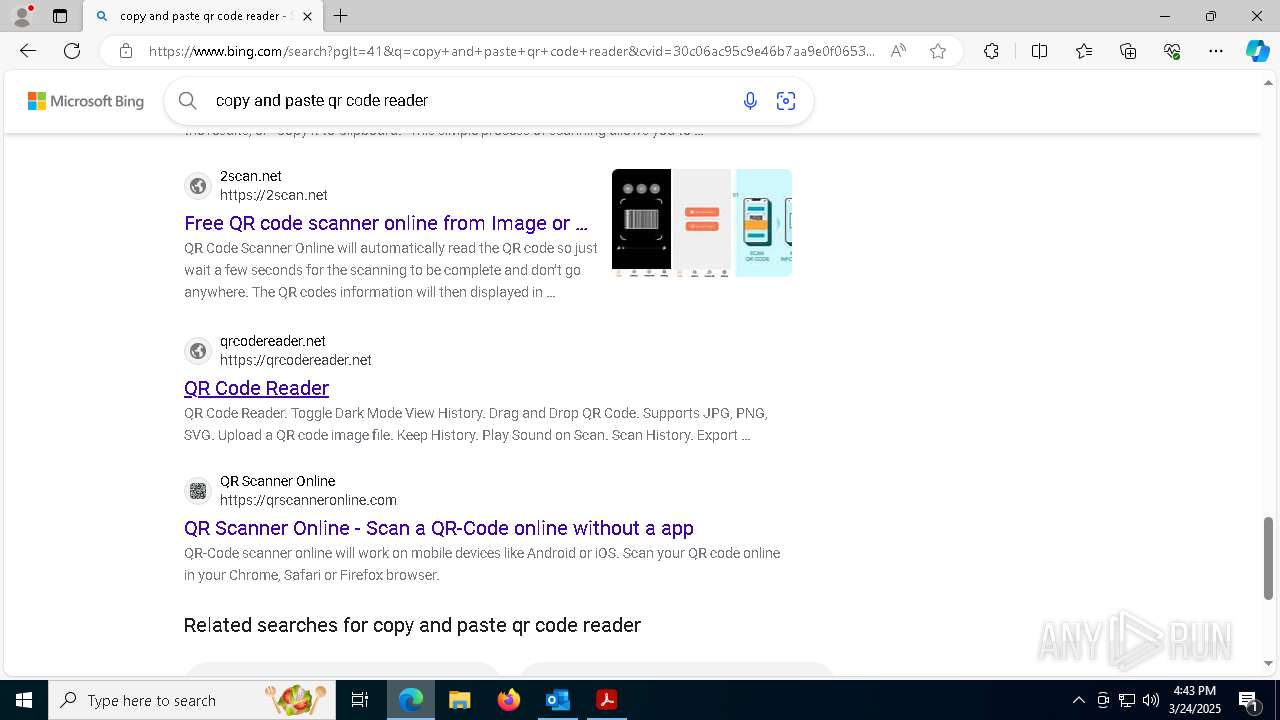Open the tab actions menu icon
Image resolution: width=1280 pixels, height=720 pixels.
(x=60, y=16)
